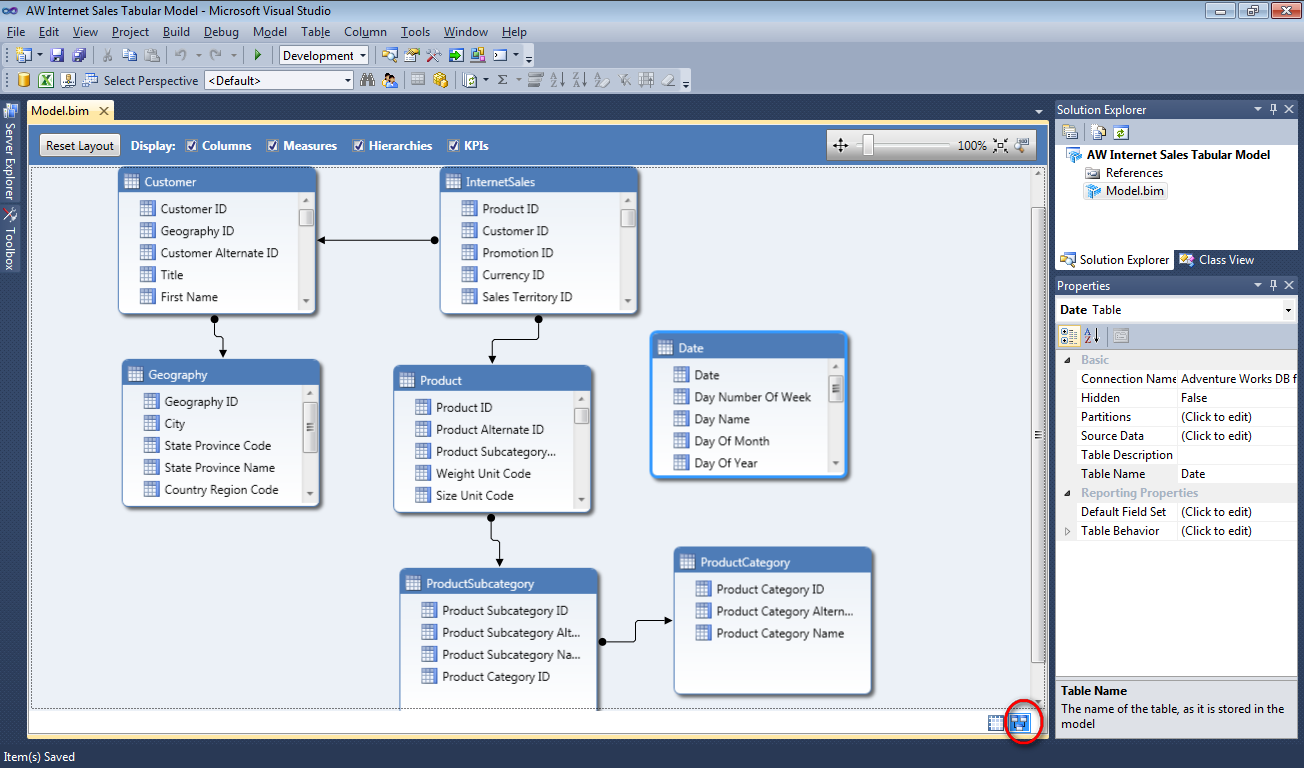Click Categorized icon in Properties panel

(x=1068, y=336)
